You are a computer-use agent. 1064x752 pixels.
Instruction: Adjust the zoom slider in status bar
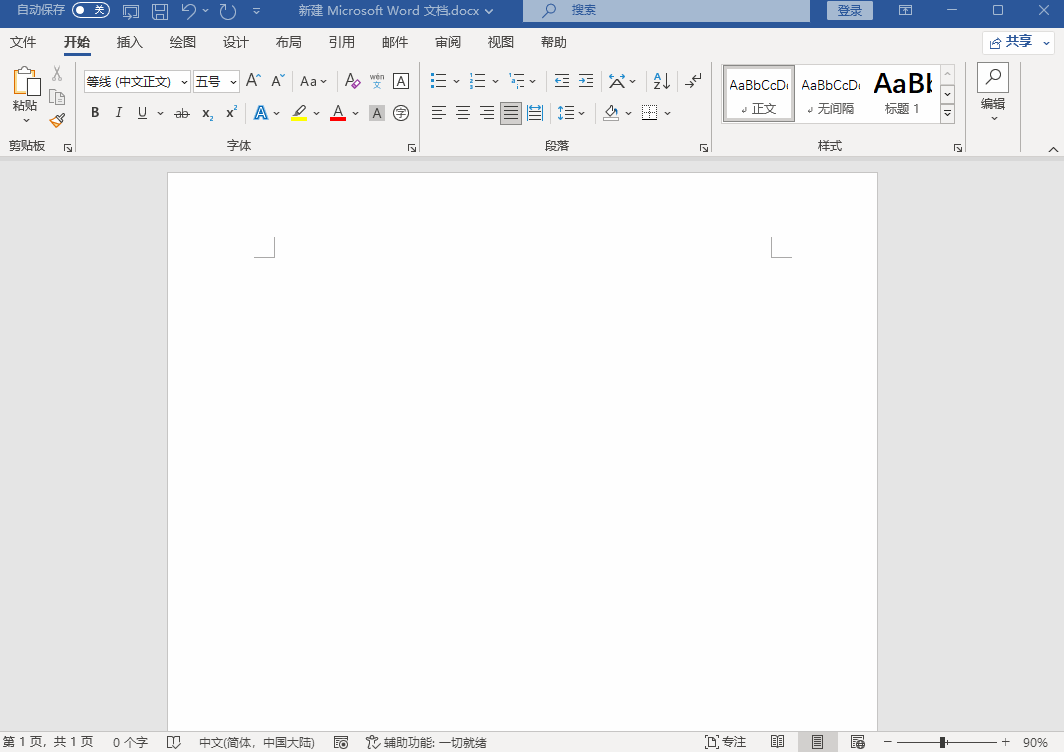click(943, 742)
